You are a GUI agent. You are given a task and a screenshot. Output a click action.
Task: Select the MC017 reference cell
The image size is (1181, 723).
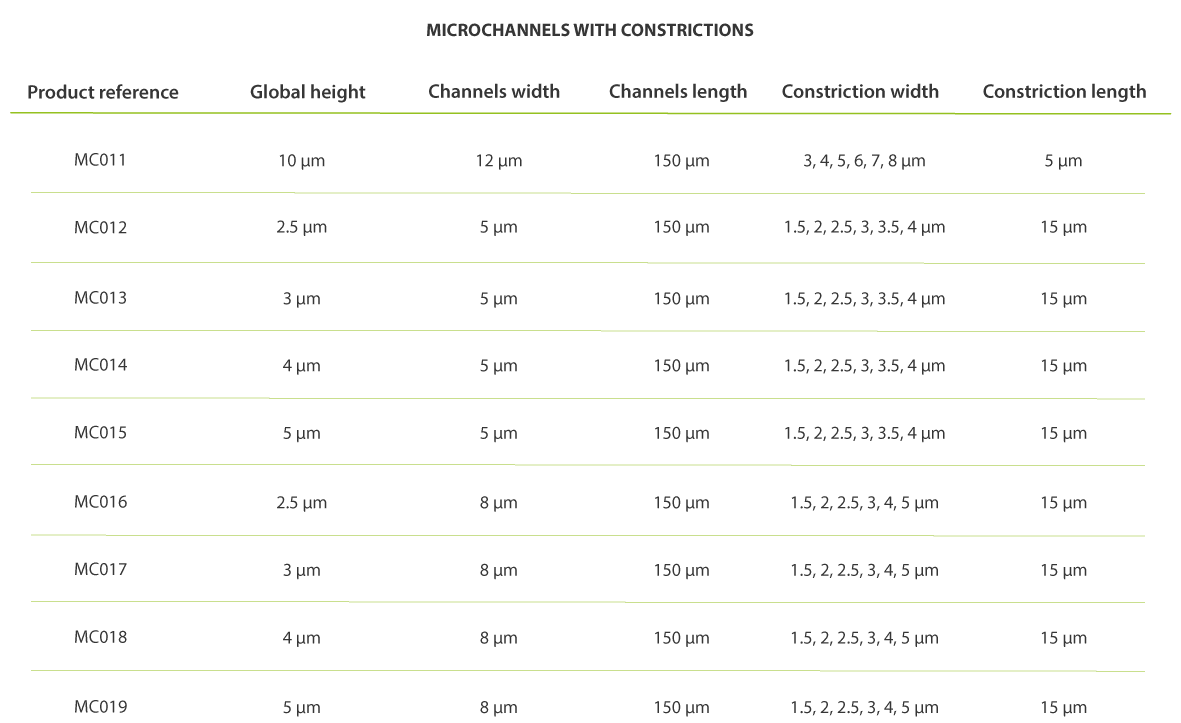pyautogui.click(x=100, y=570)
